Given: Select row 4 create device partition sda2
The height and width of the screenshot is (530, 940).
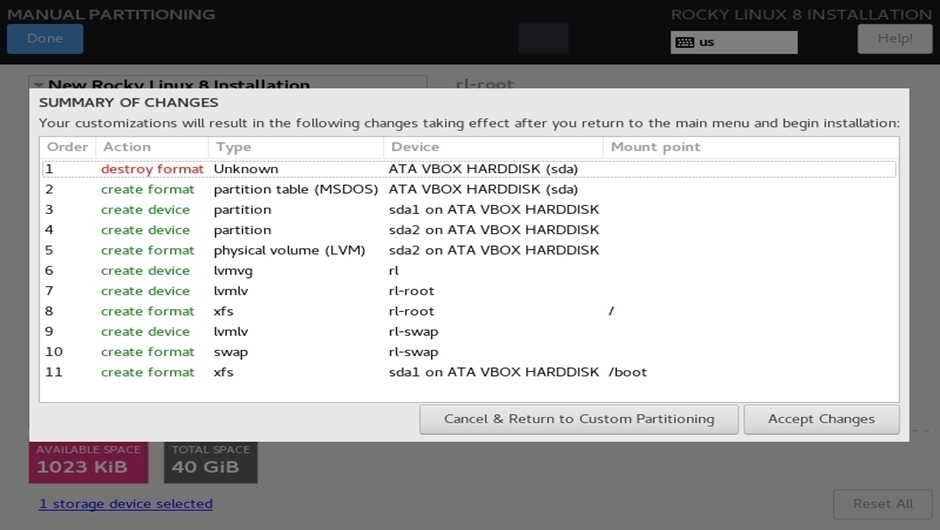Looking at the screenshot, I should pyautogui.click(x=469, y=230).
